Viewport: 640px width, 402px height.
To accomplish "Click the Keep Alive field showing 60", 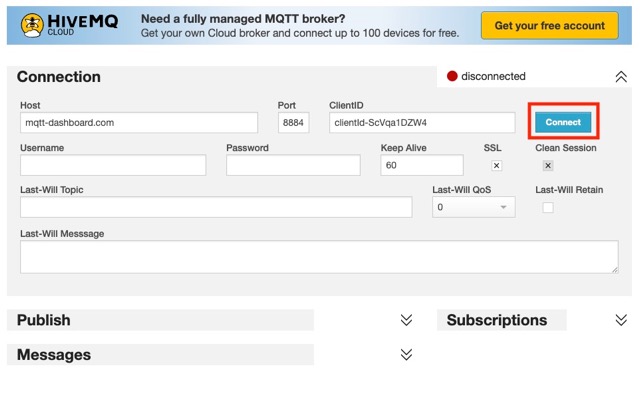I will click(x=422, y=165).
